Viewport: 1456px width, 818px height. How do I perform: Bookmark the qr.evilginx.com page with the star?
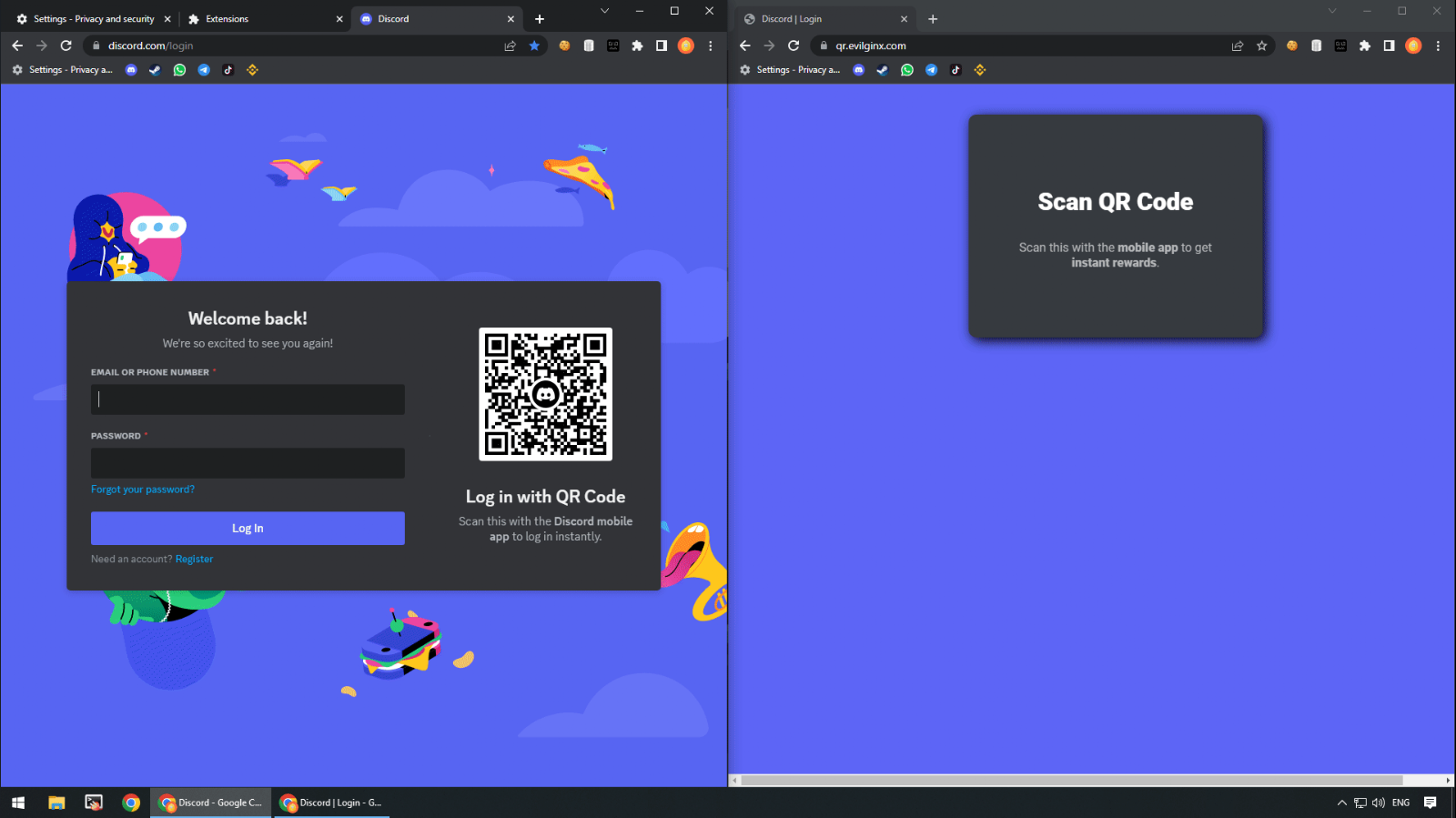1262,45
